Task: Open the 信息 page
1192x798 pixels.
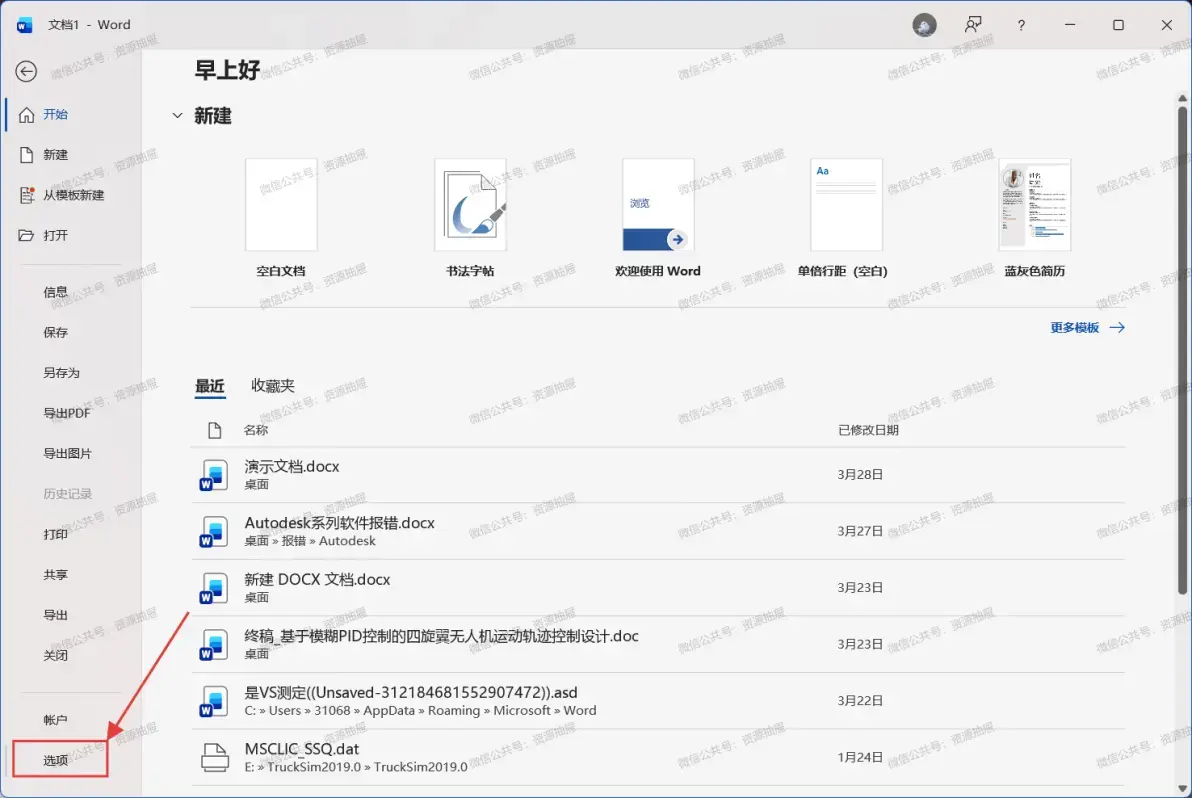Action: tap(55, 292)
